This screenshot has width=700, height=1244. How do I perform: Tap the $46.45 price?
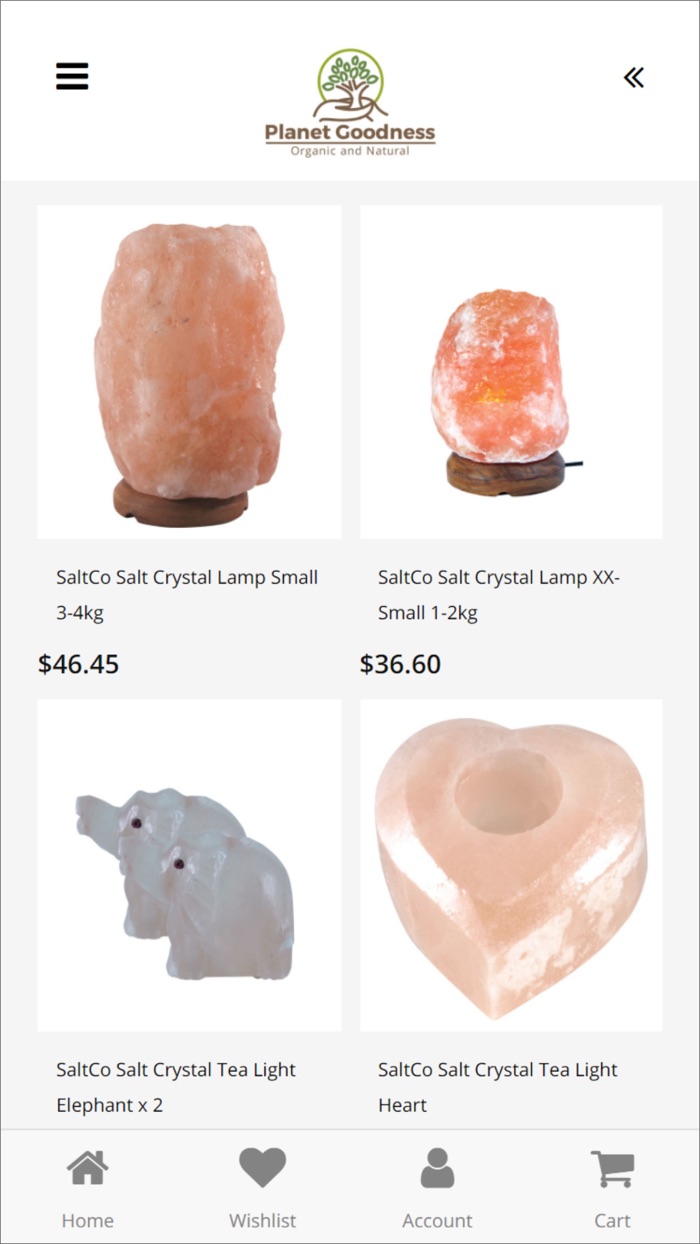click(x=78, y=664)
